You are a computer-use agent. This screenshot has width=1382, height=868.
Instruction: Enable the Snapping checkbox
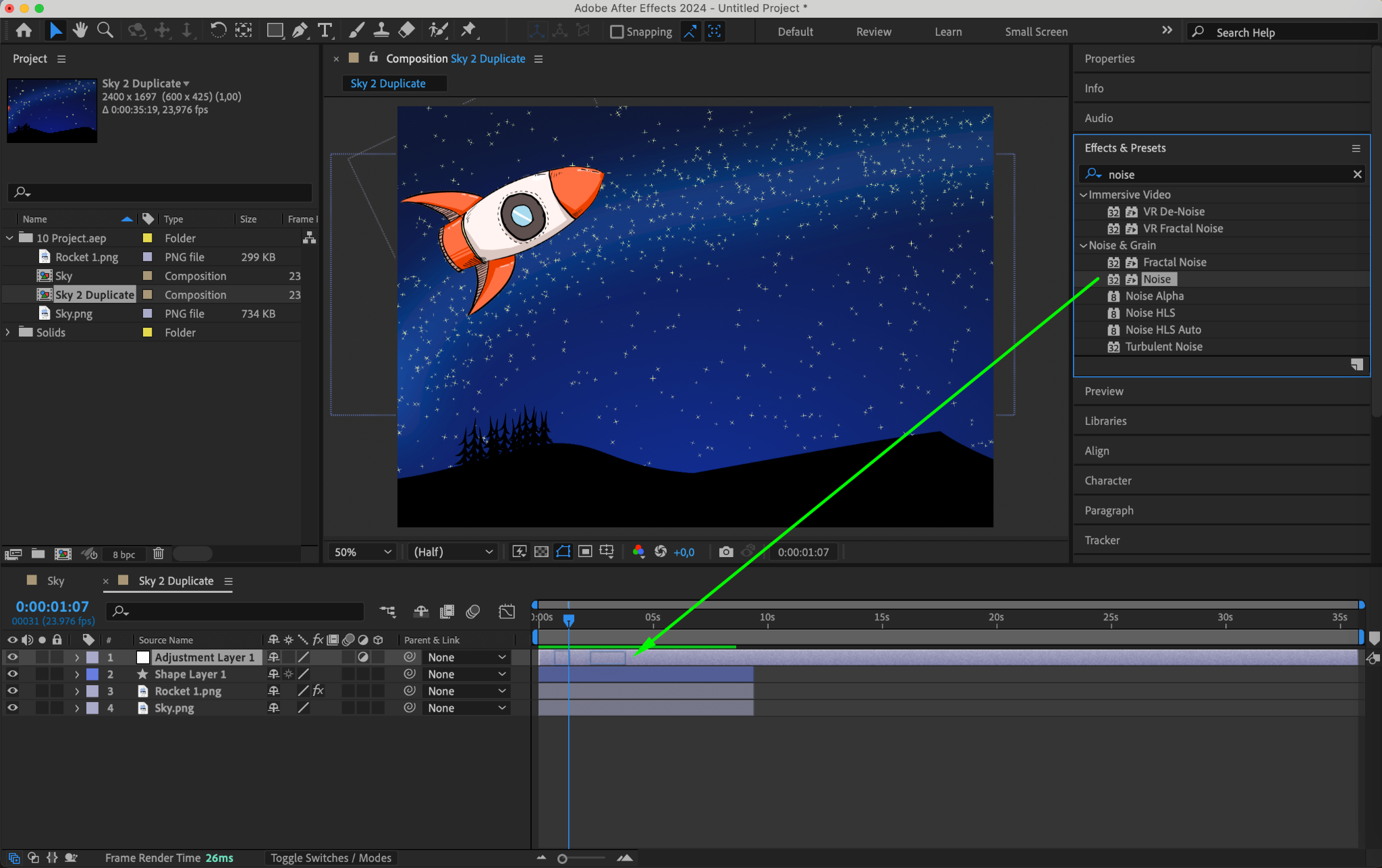[x=616, y=32]
